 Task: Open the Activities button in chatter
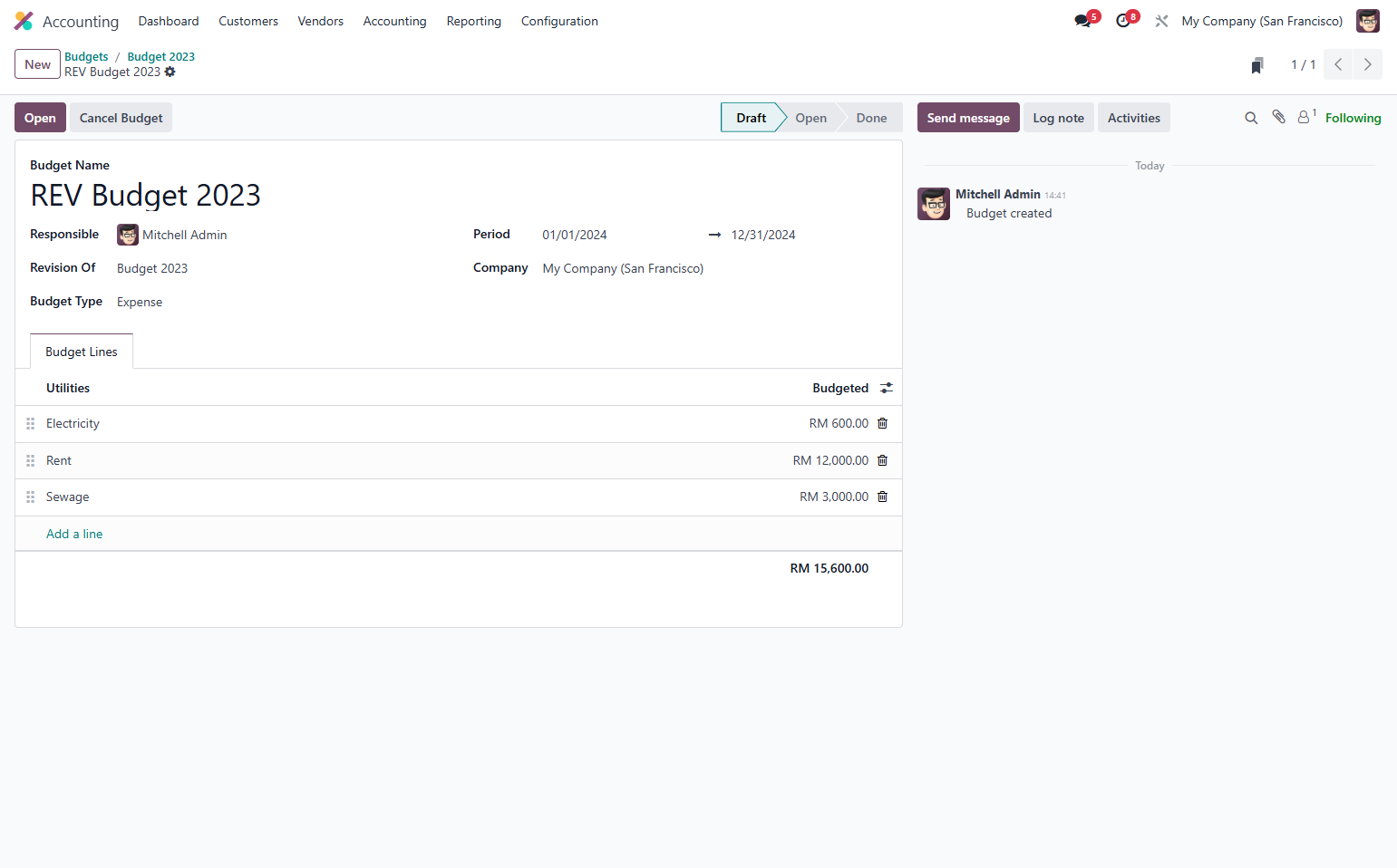(1134, 118)
